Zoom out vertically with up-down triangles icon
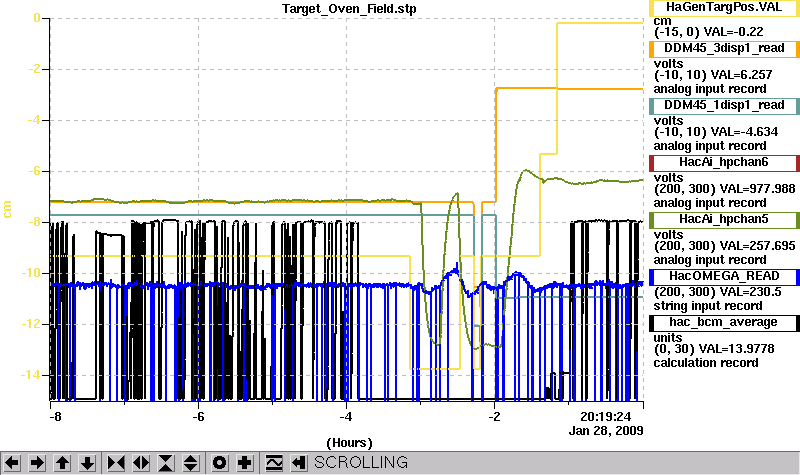 pos(191,463)
